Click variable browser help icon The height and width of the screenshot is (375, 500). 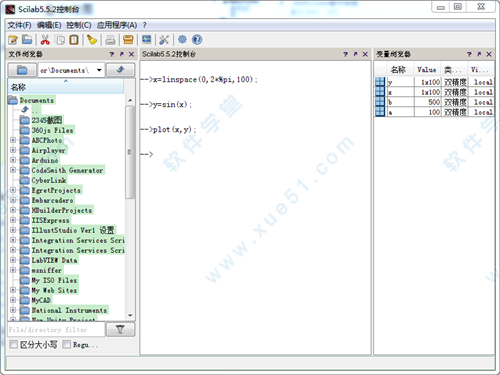point(469,54)
